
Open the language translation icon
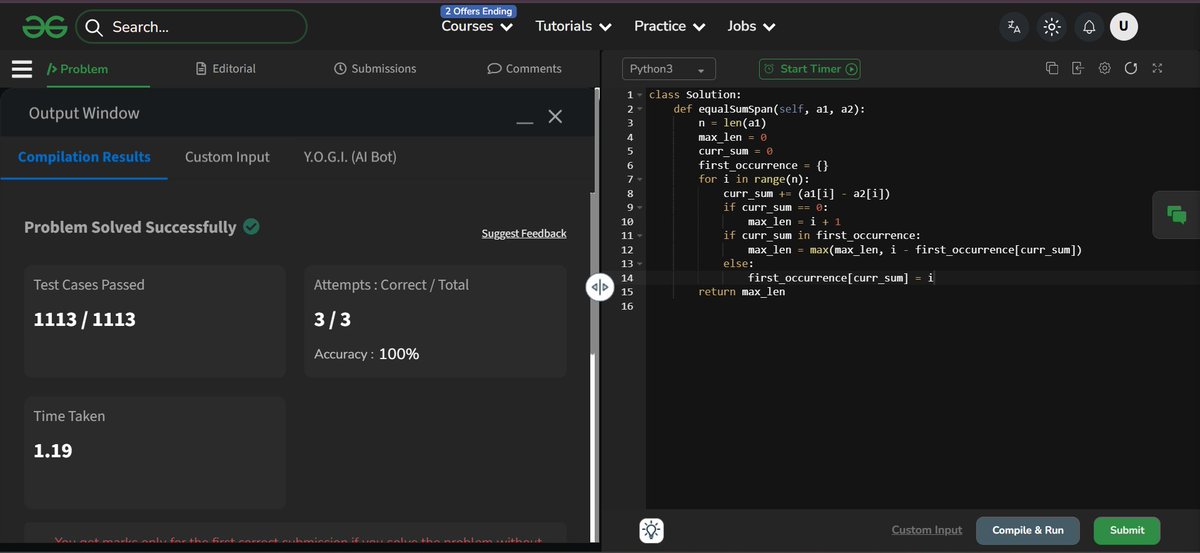[x=1014, y=27]
